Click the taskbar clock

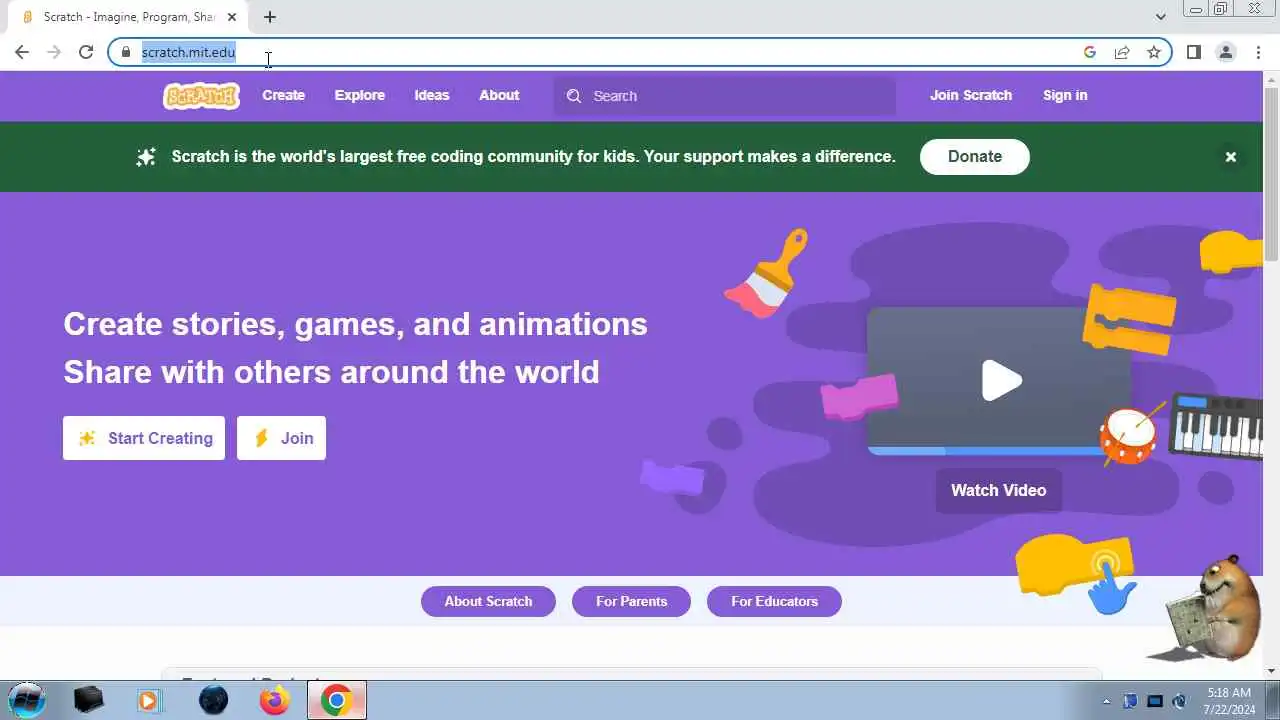(x=1229, y=700)
